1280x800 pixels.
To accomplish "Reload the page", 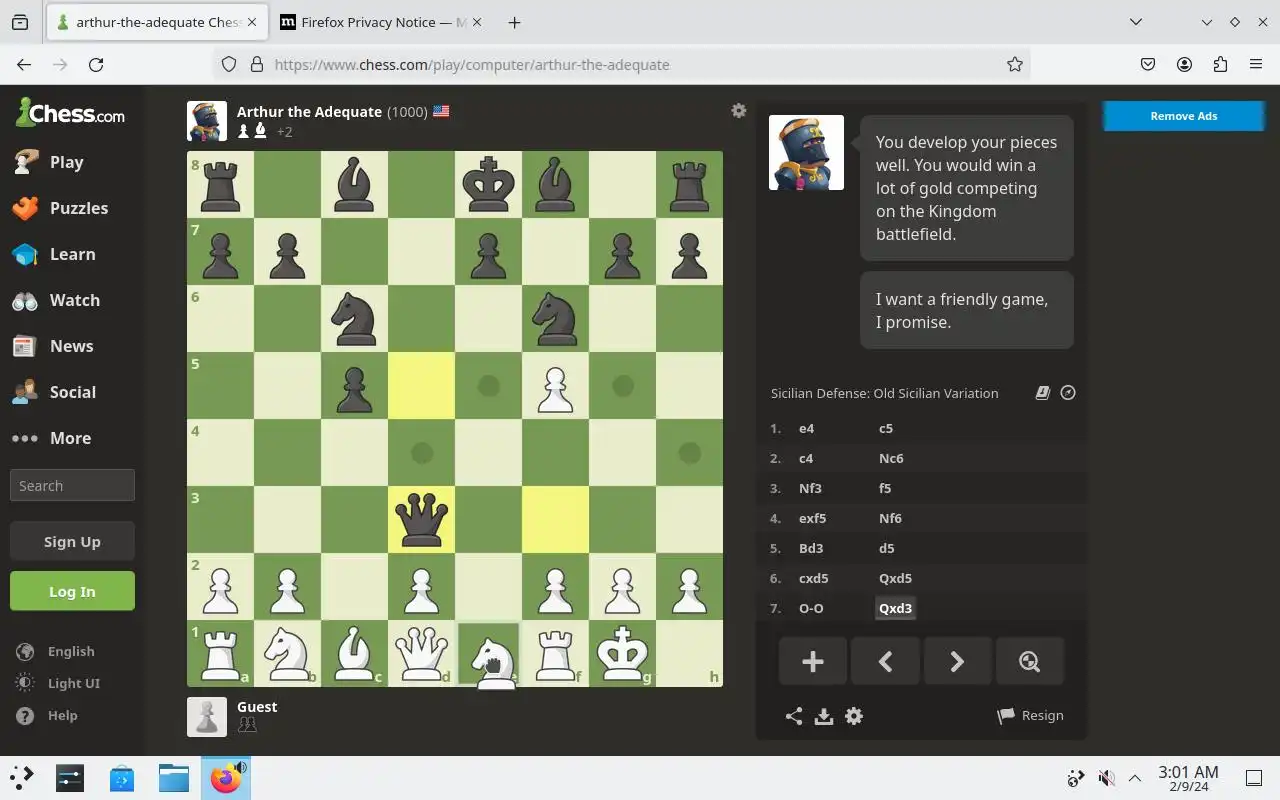I will 96,64.
